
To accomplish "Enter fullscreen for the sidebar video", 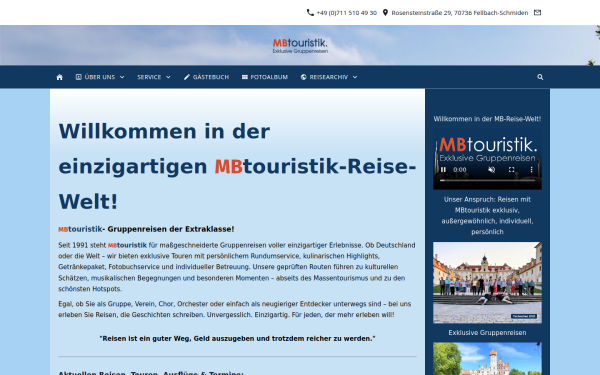I will click(x=512, y=170).
